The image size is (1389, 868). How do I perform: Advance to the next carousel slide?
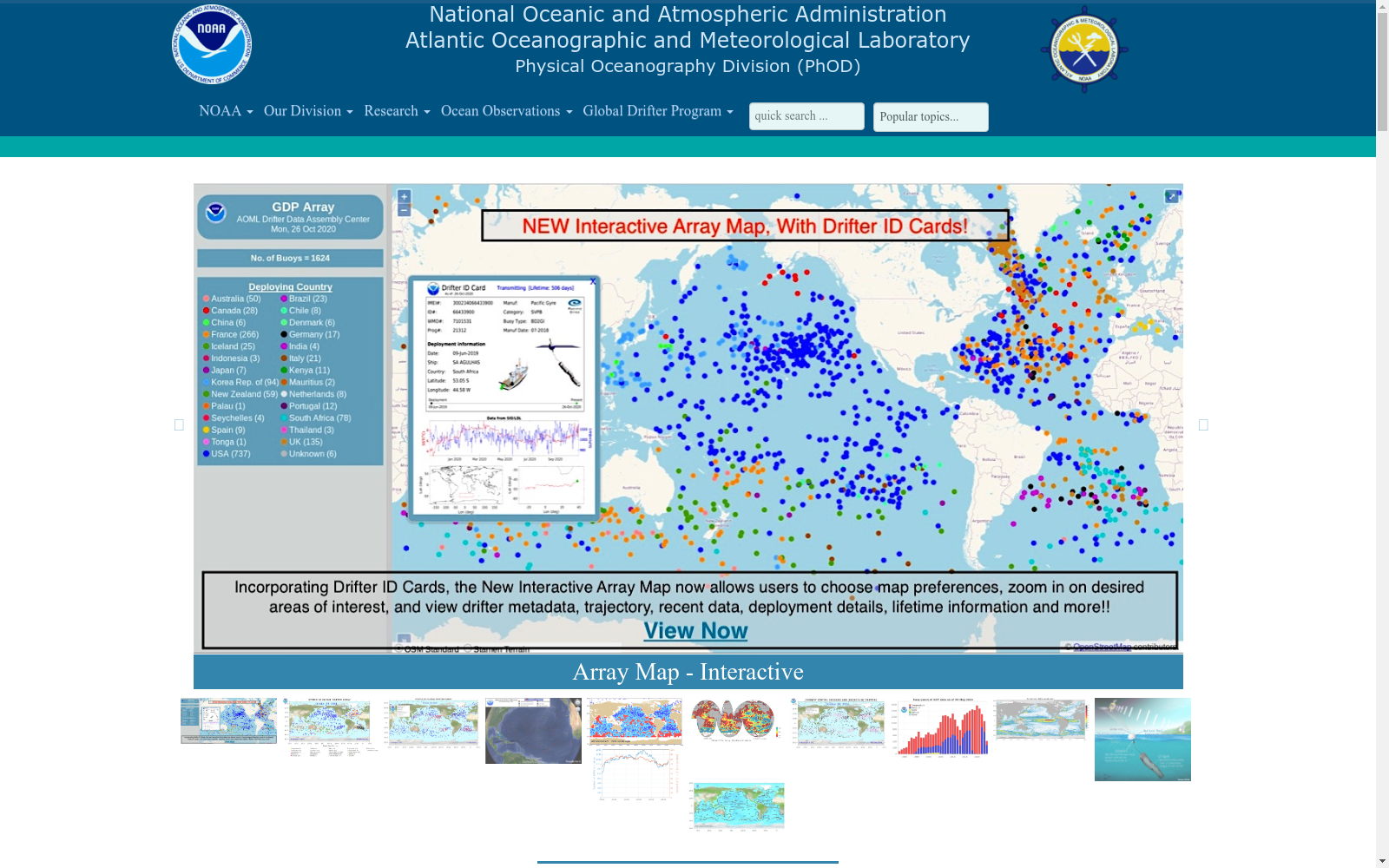tap(1203, 424)
